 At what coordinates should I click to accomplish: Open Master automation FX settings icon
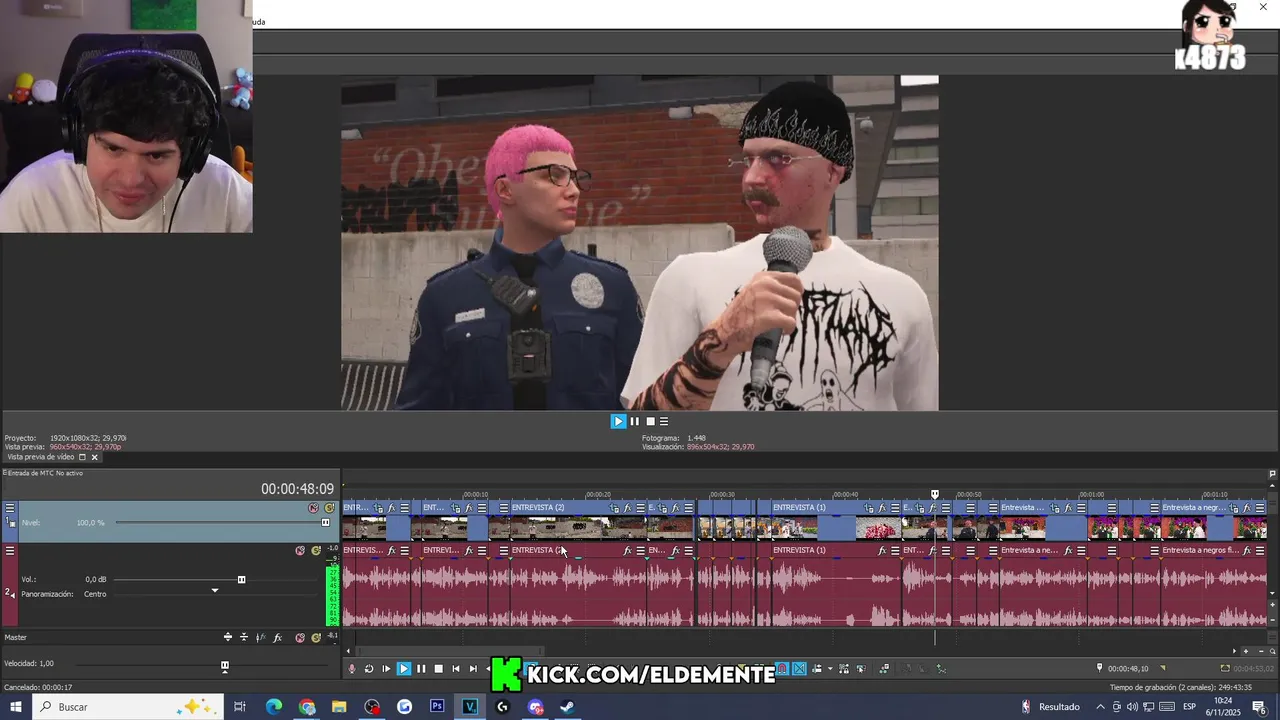coord(261,637)
